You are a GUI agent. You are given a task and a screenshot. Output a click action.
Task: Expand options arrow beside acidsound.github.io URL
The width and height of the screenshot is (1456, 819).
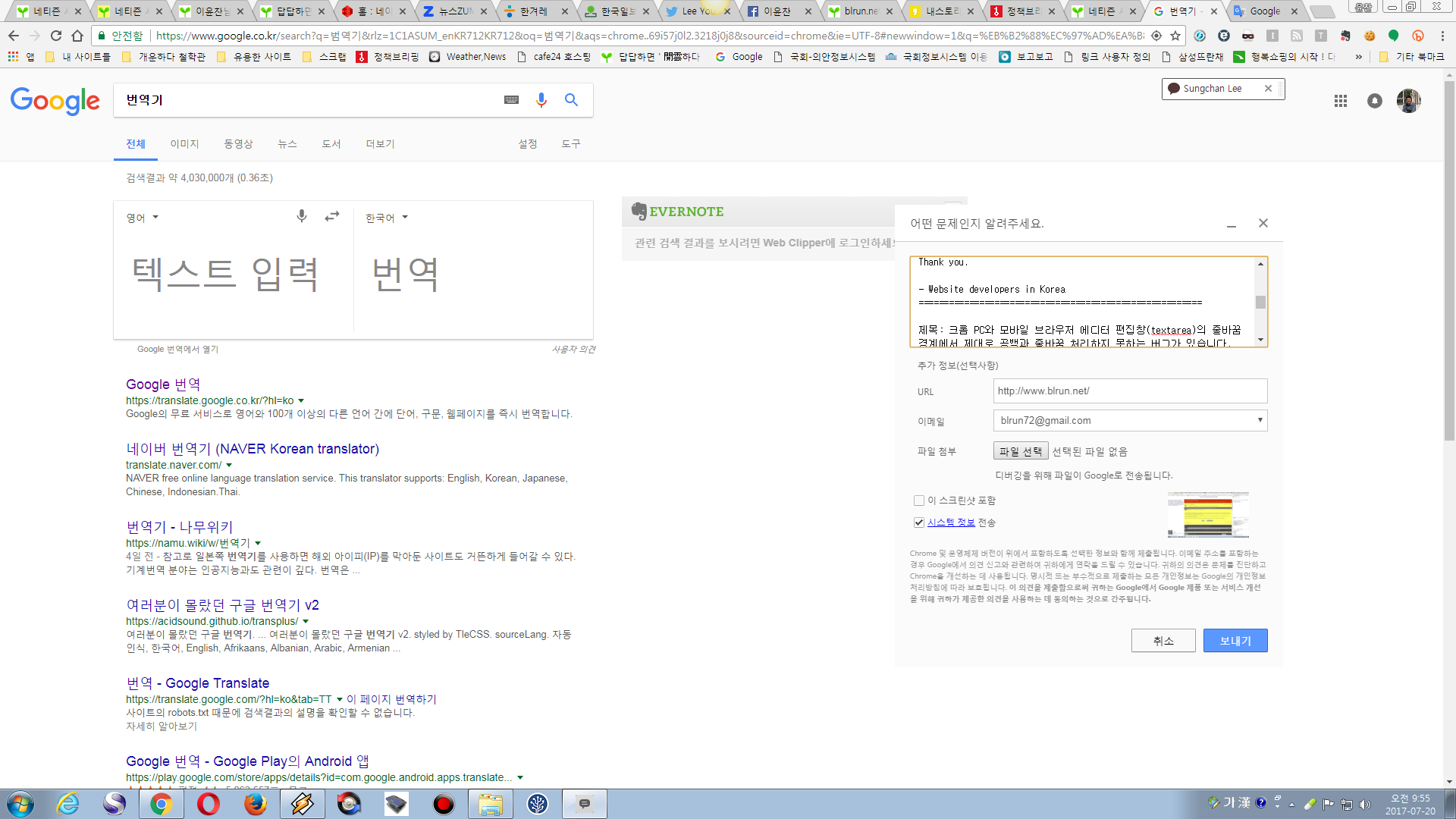click(x=306, y=621)
